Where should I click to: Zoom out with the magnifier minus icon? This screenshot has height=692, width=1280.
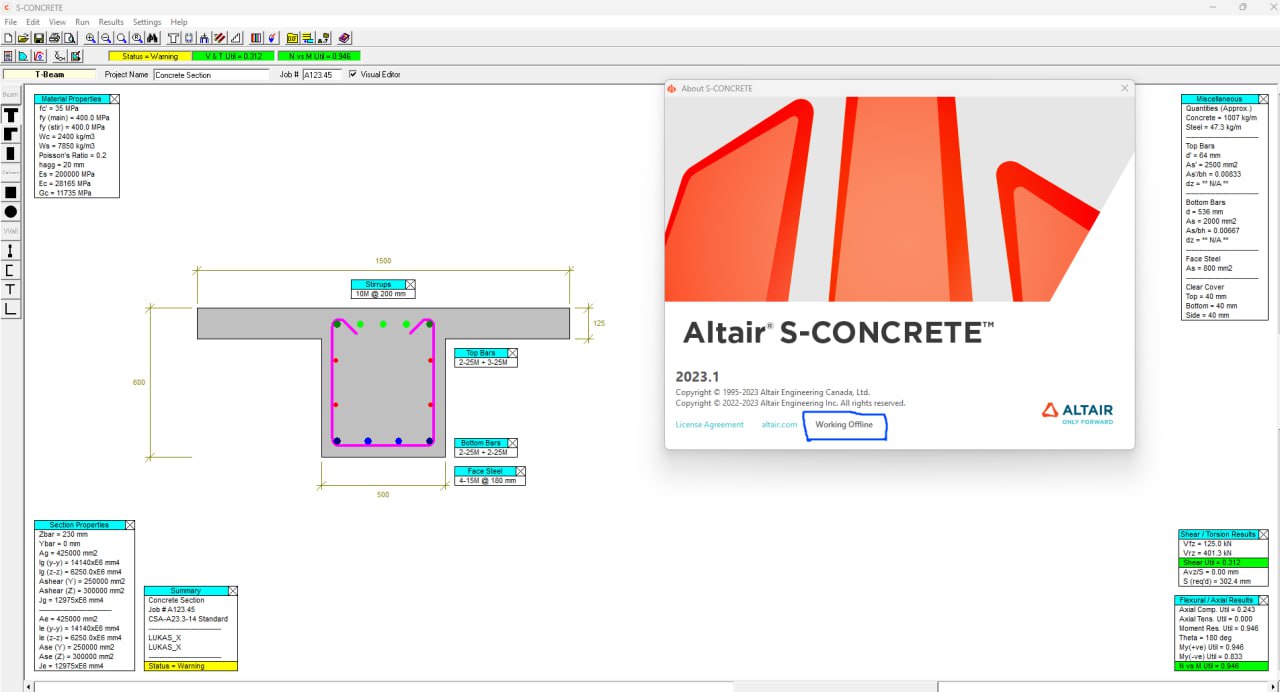coord(106,38)
